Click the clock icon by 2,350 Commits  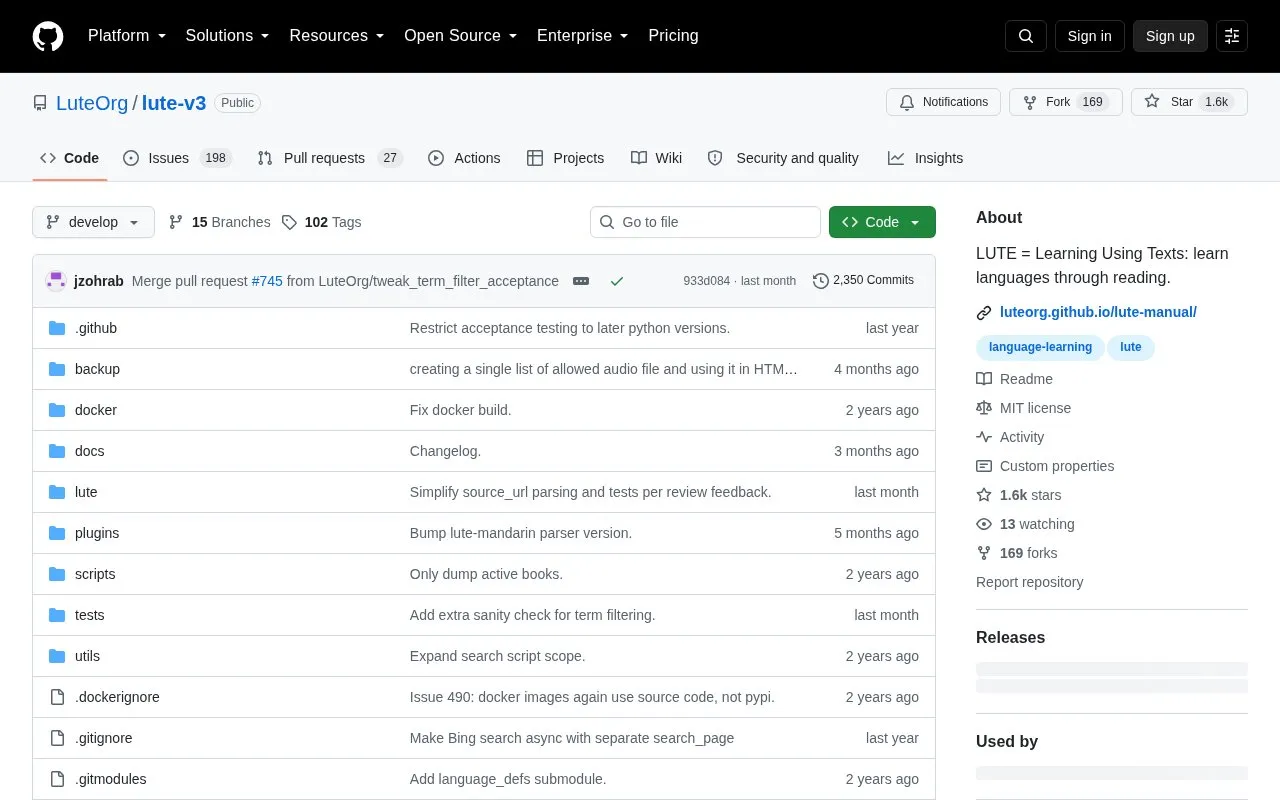coord(821,281)
